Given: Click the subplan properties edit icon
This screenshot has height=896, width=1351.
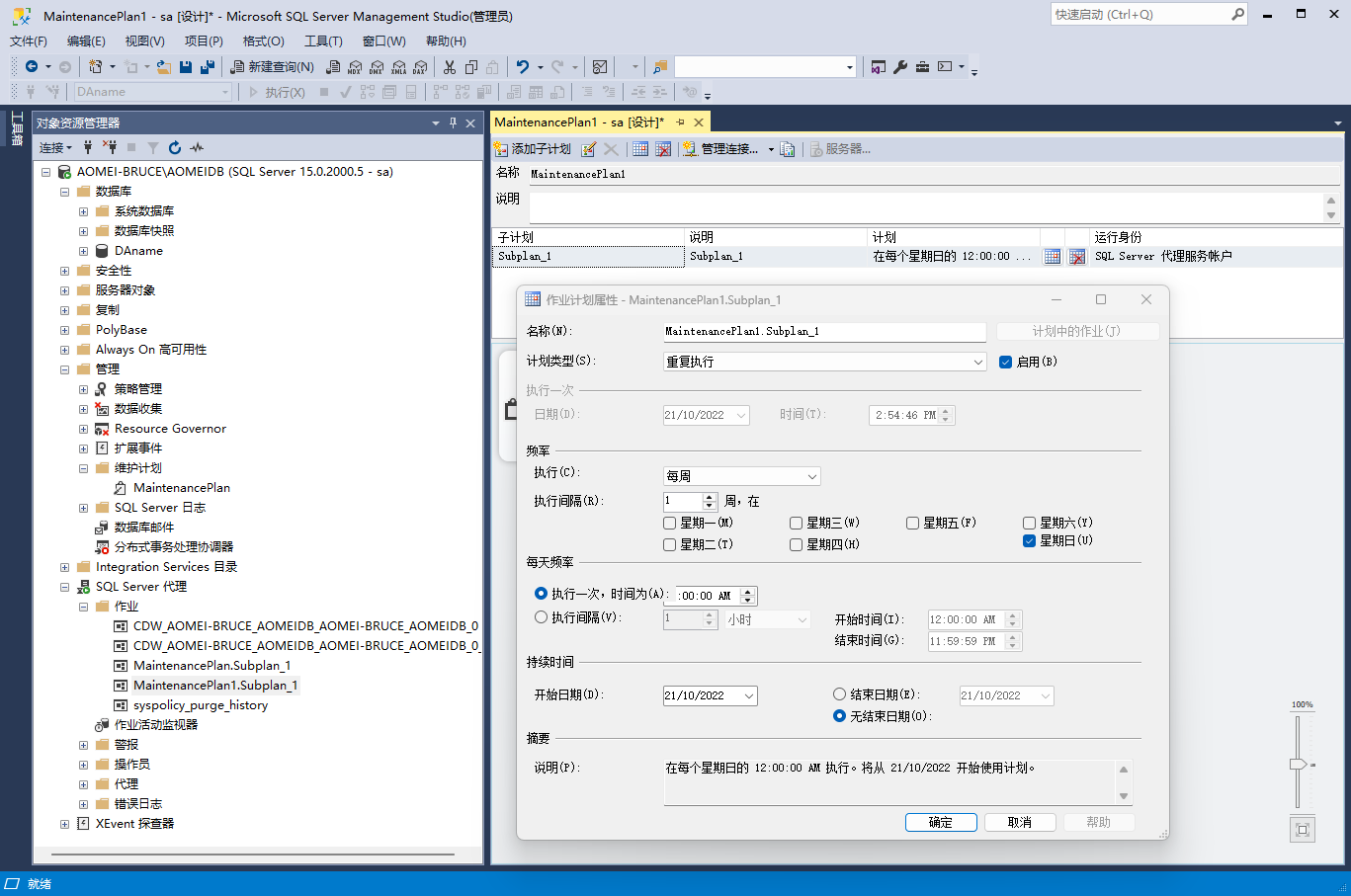Looking at the screenshot, I should [589, 149].
